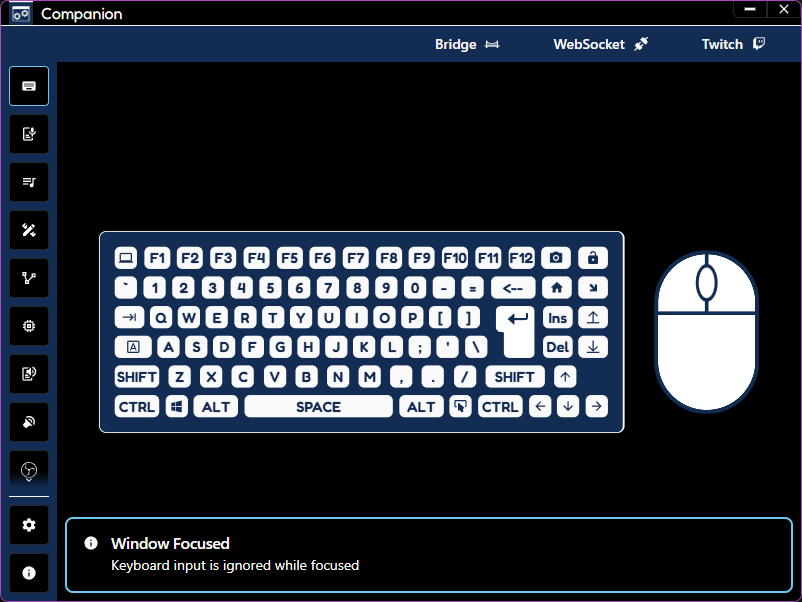This screenshot has height=602, width=802.
Task: Click 'Keyboard input is ignored while focused' text
Action: point(235,566)
